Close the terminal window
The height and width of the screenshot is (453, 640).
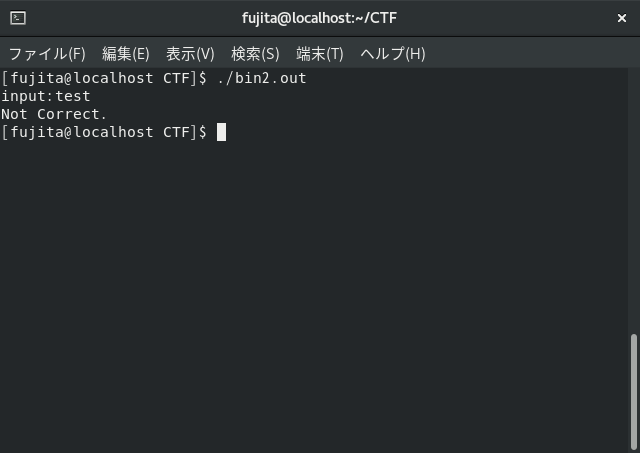(621, 18)
